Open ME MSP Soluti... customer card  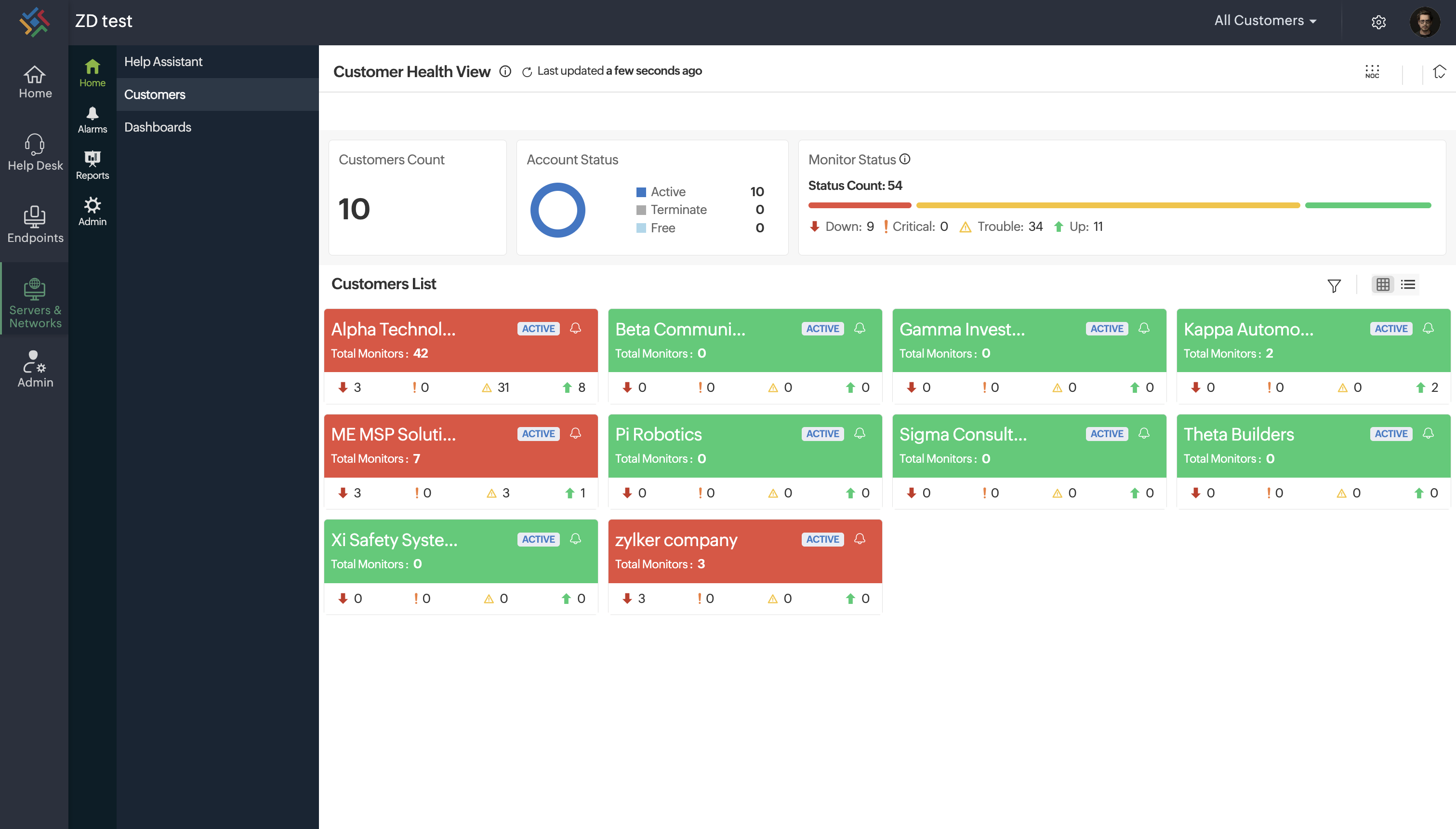(393, 434)
